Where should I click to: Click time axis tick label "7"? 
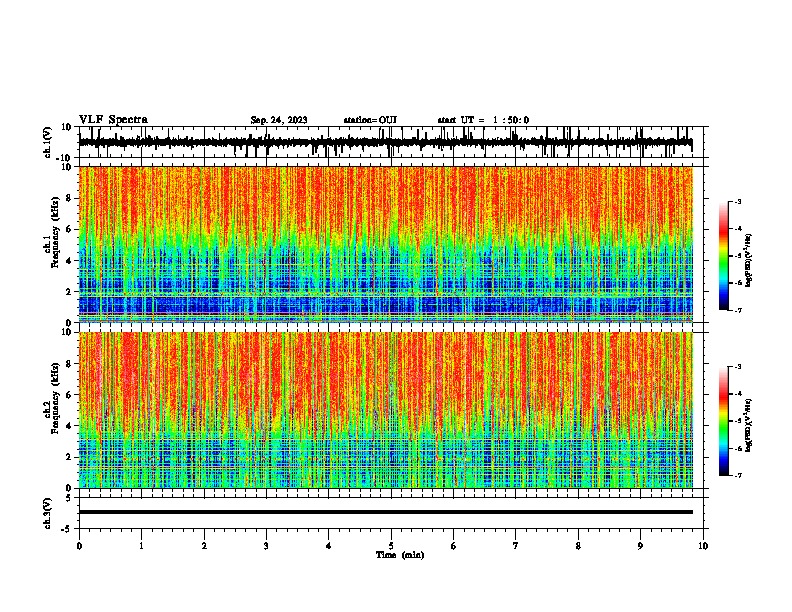click(516, 546)
